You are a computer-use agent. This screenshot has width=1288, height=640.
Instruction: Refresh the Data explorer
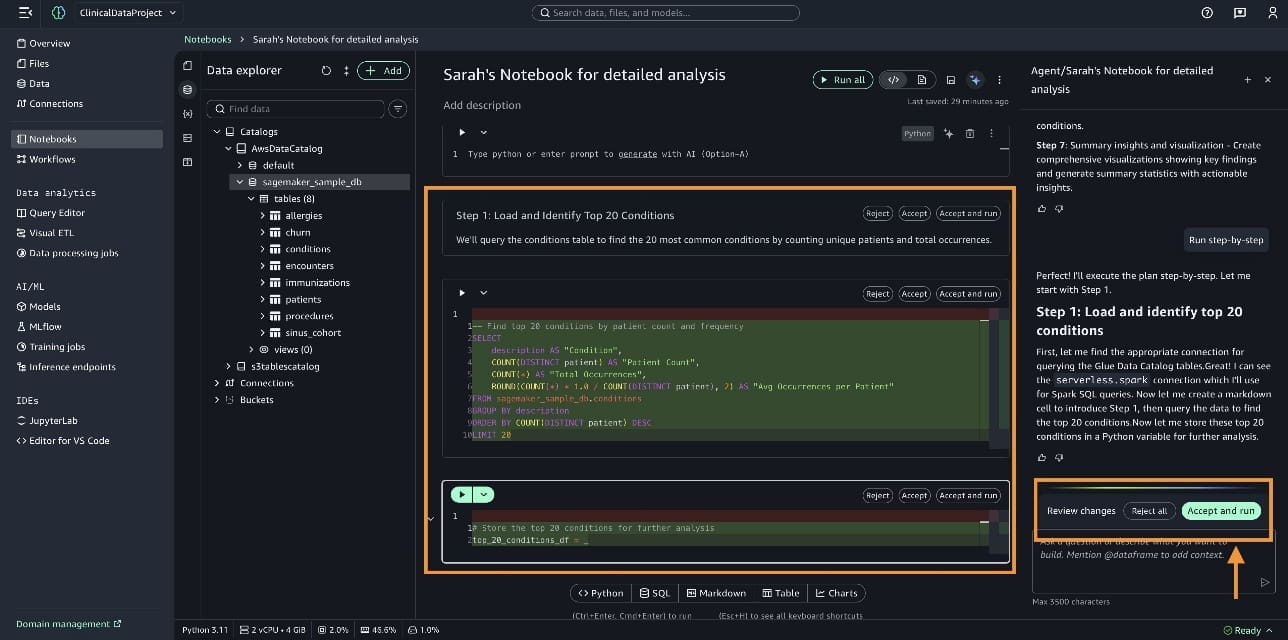(x=326, y=71)
